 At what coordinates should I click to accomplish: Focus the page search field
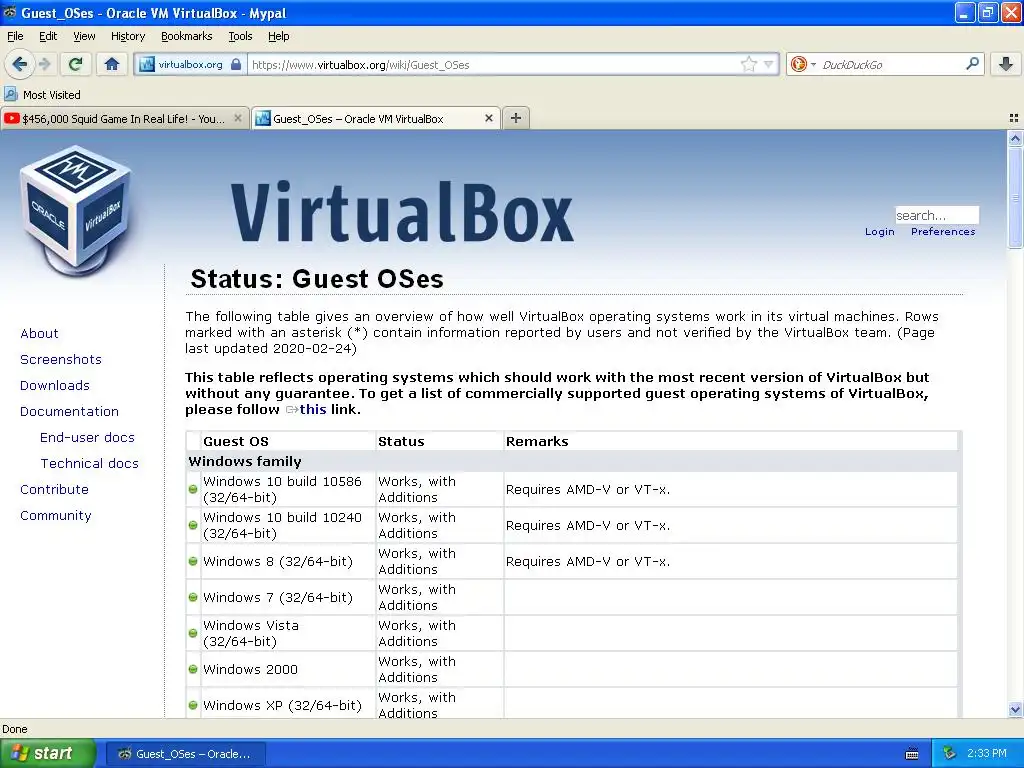[x=936, y=215]
